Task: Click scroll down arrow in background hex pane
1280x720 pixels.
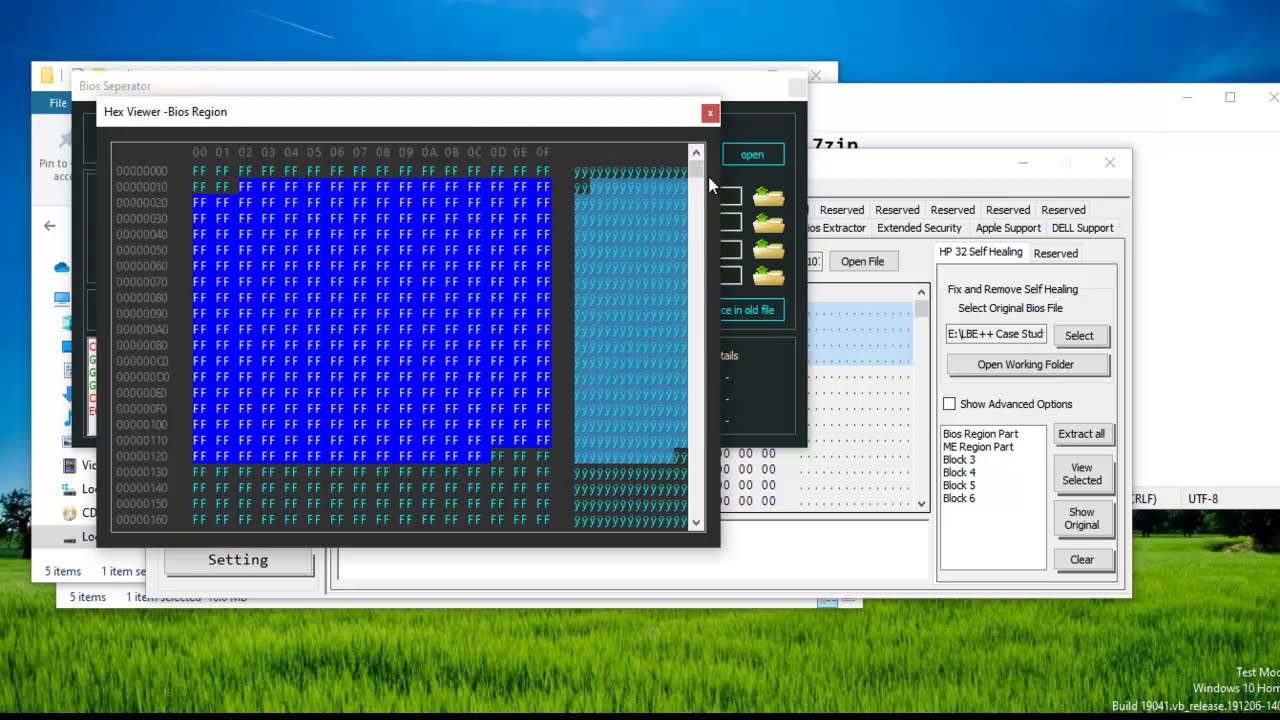Action: (x=922, y=503)
